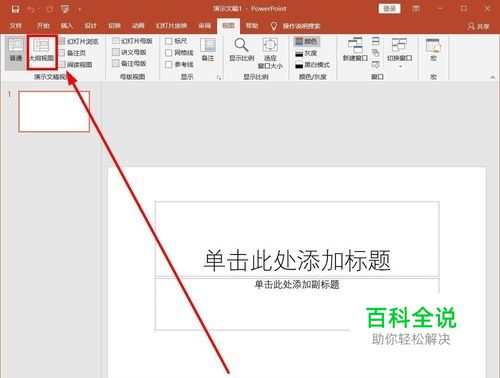Open 幻灯片母版 slide master
500x378 pixels.
tap(132, 41)
